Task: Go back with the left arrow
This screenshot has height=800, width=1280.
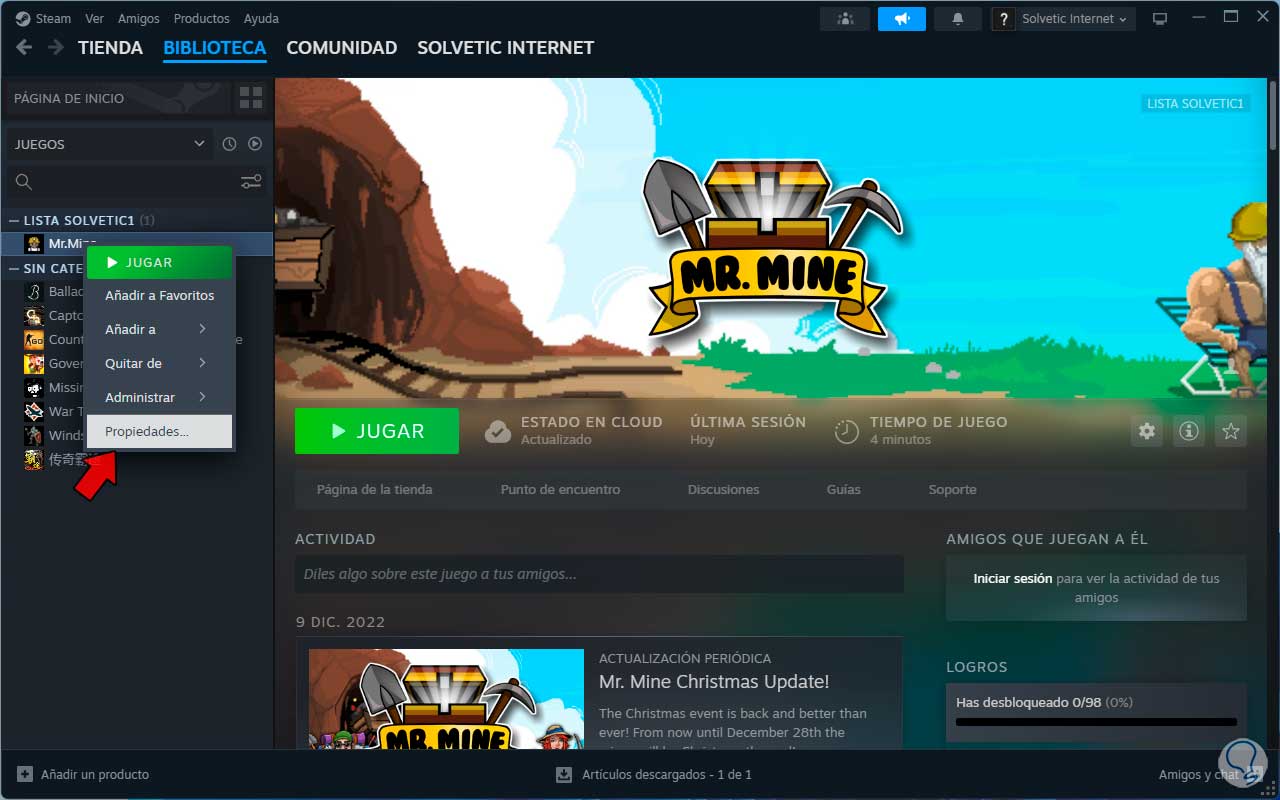Action: tap(24, 47)
